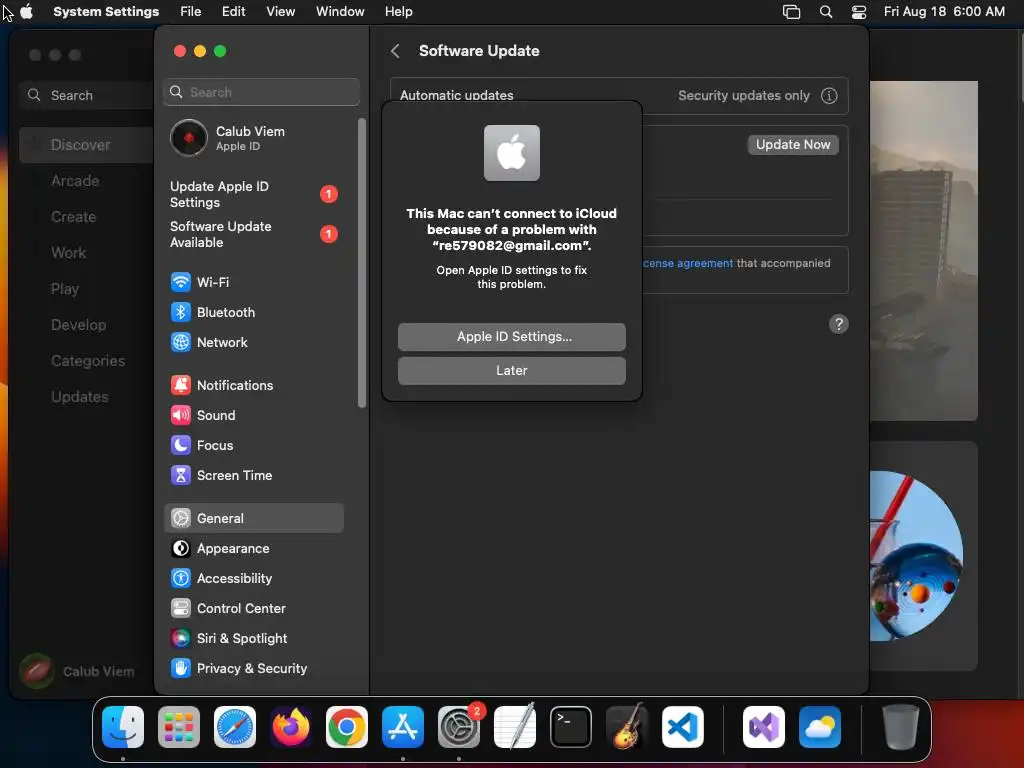Open Sound settings
Viewport: 1024px width, 768px height.
pos(253,415)
